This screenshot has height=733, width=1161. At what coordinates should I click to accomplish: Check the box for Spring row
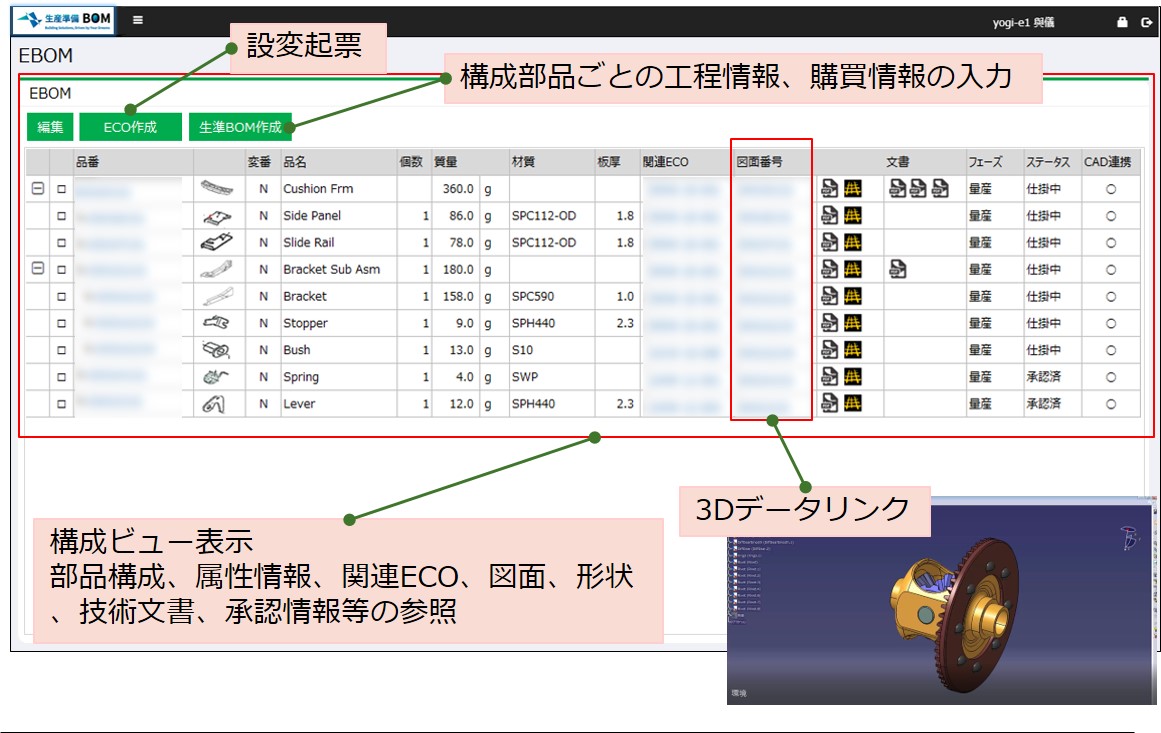(x=61, y=377)
